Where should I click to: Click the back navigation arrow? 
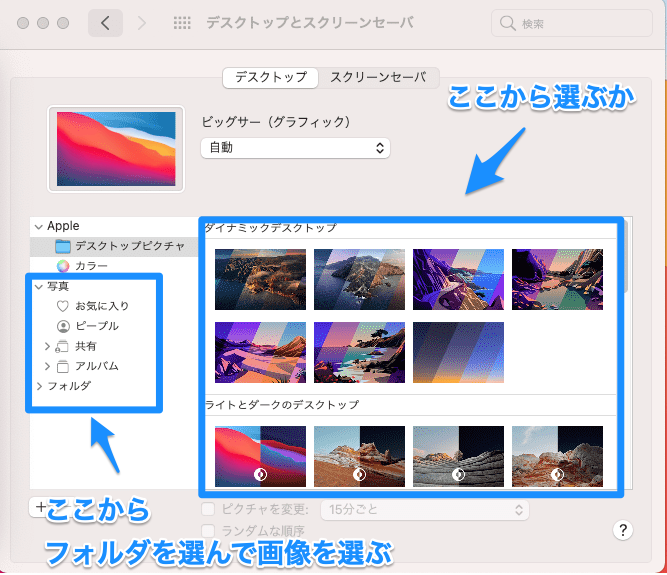[106, 22]
